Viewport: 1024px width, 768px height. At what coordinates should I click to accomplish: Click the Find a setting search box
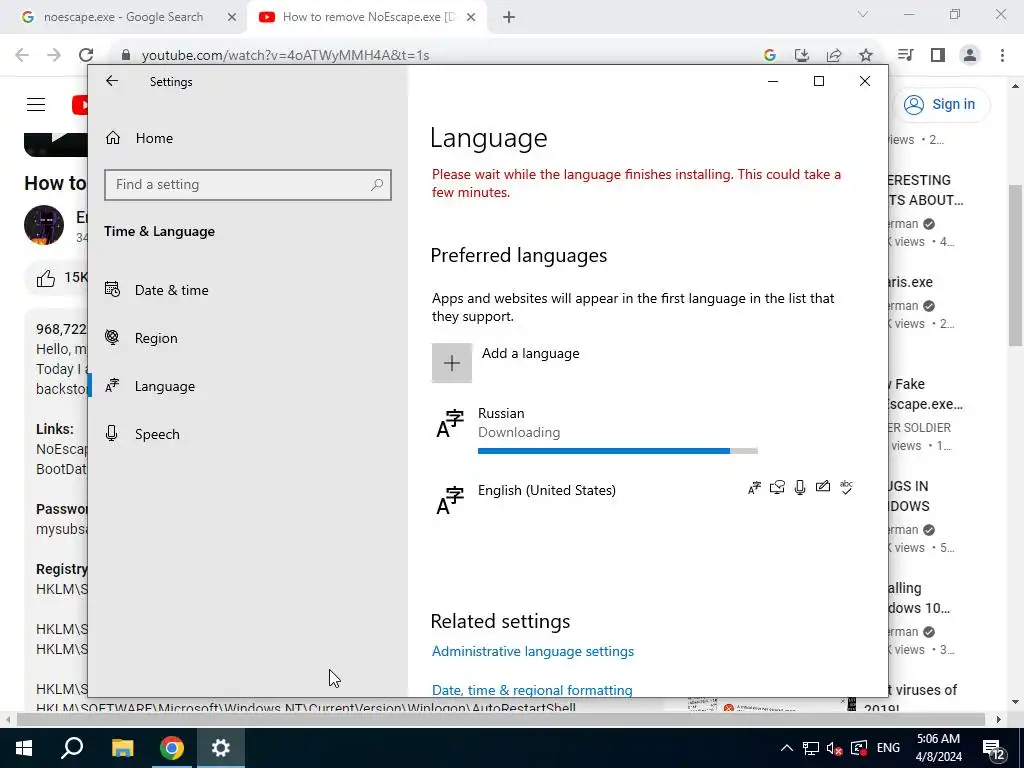(248, 185)
